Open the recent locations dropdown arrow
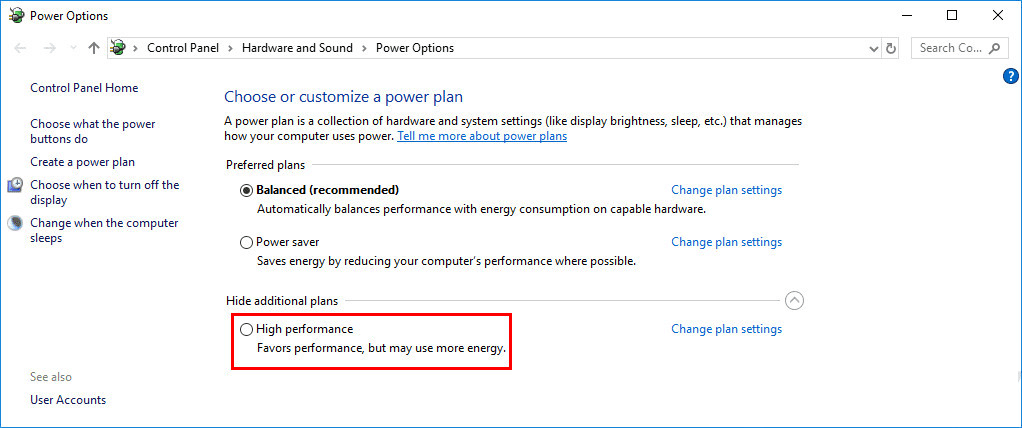Image resolution: width=1022 pixels, height=428 pixels. [x=71, y=48]
